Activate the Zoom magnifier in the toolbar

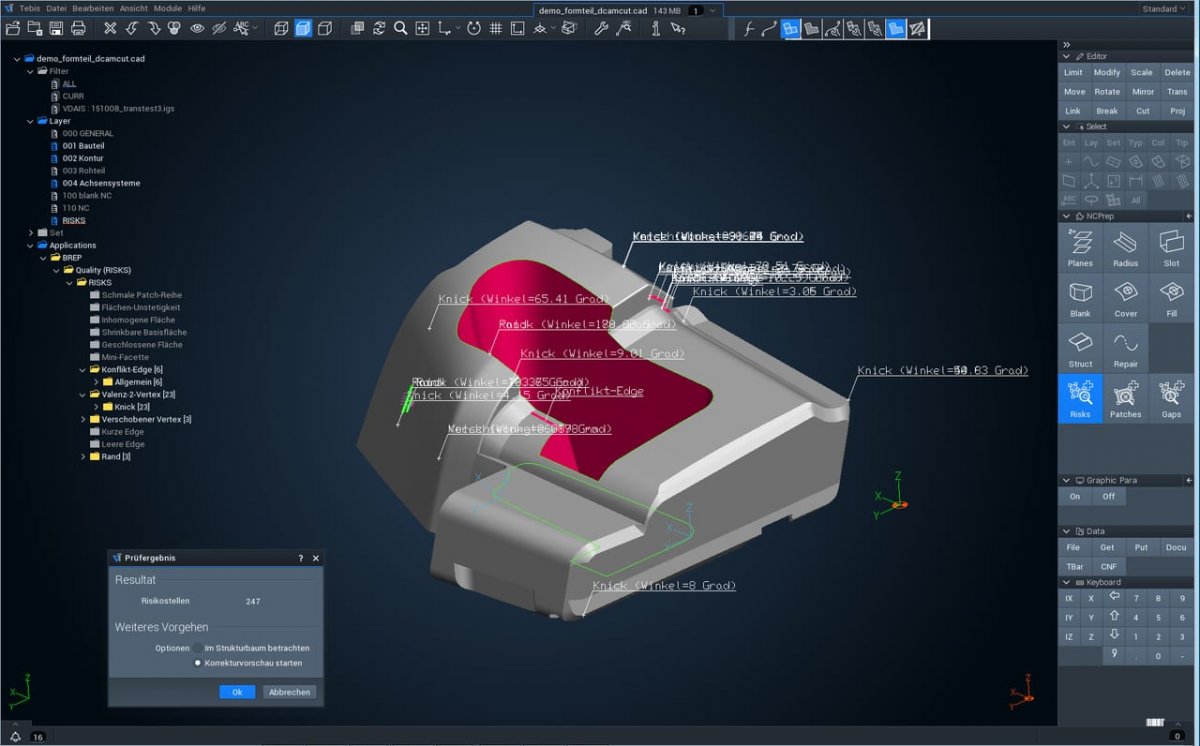(400, 28)
